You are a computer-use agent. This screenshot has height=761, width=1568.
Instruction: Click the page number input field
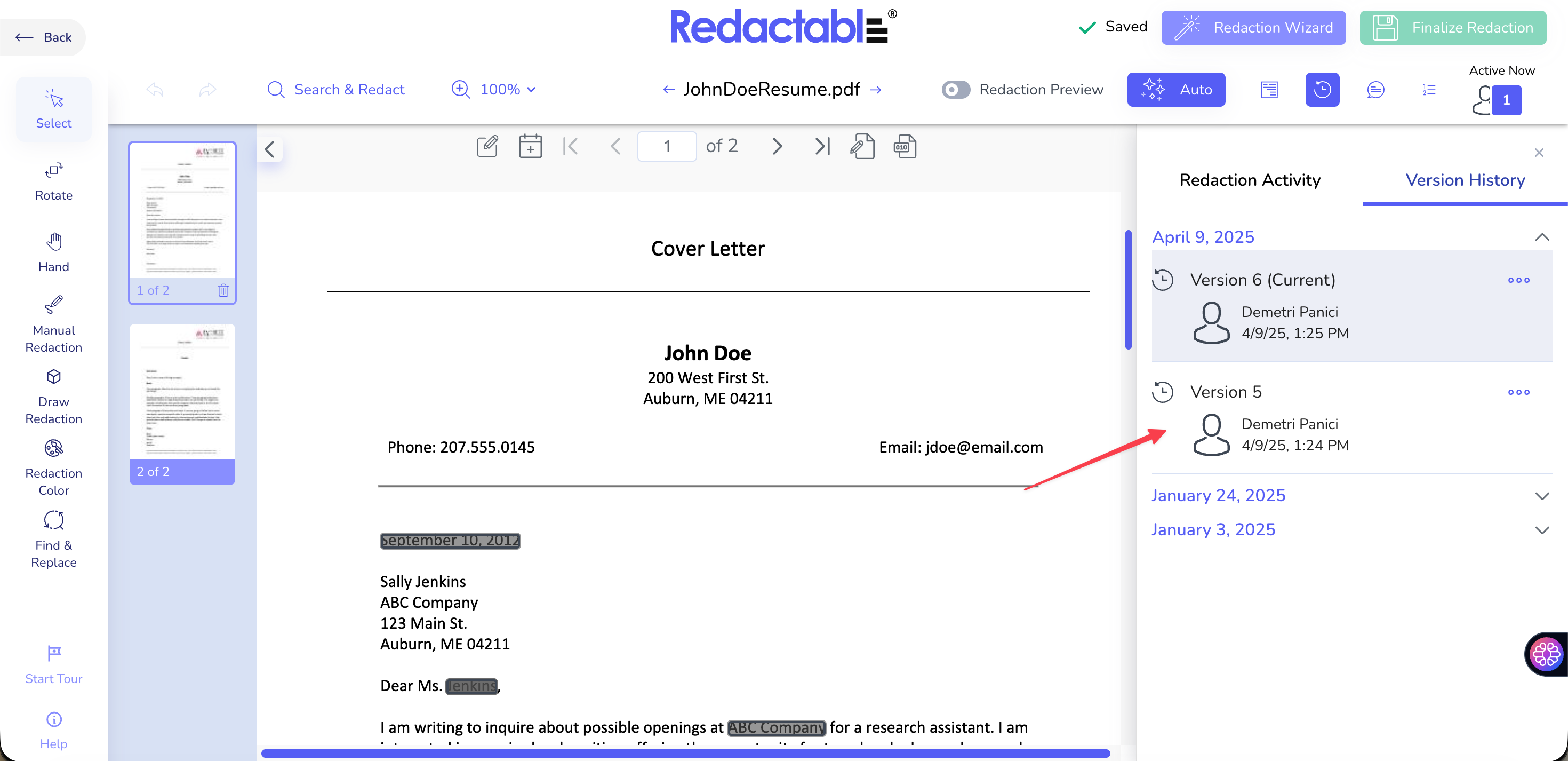(667, 146)
